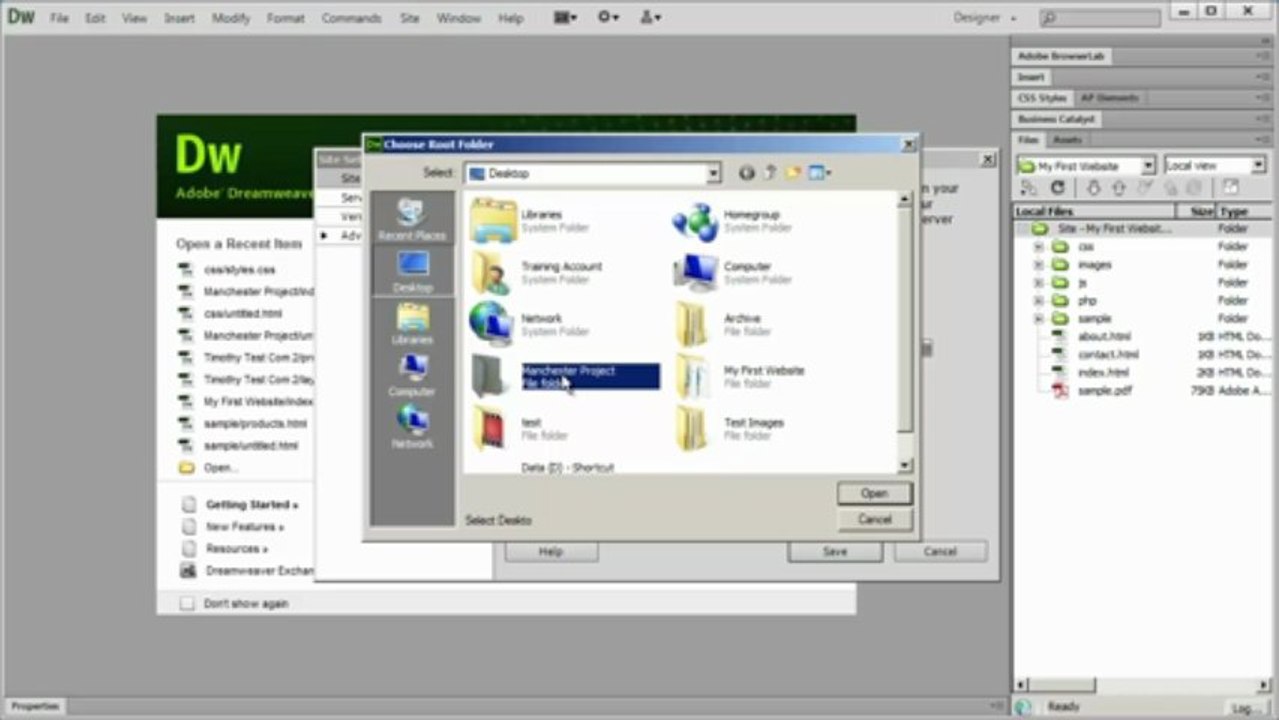Select sample.pdf in Files panel
Viewport: 1279px width, 720px height.
click(1104, 390)
